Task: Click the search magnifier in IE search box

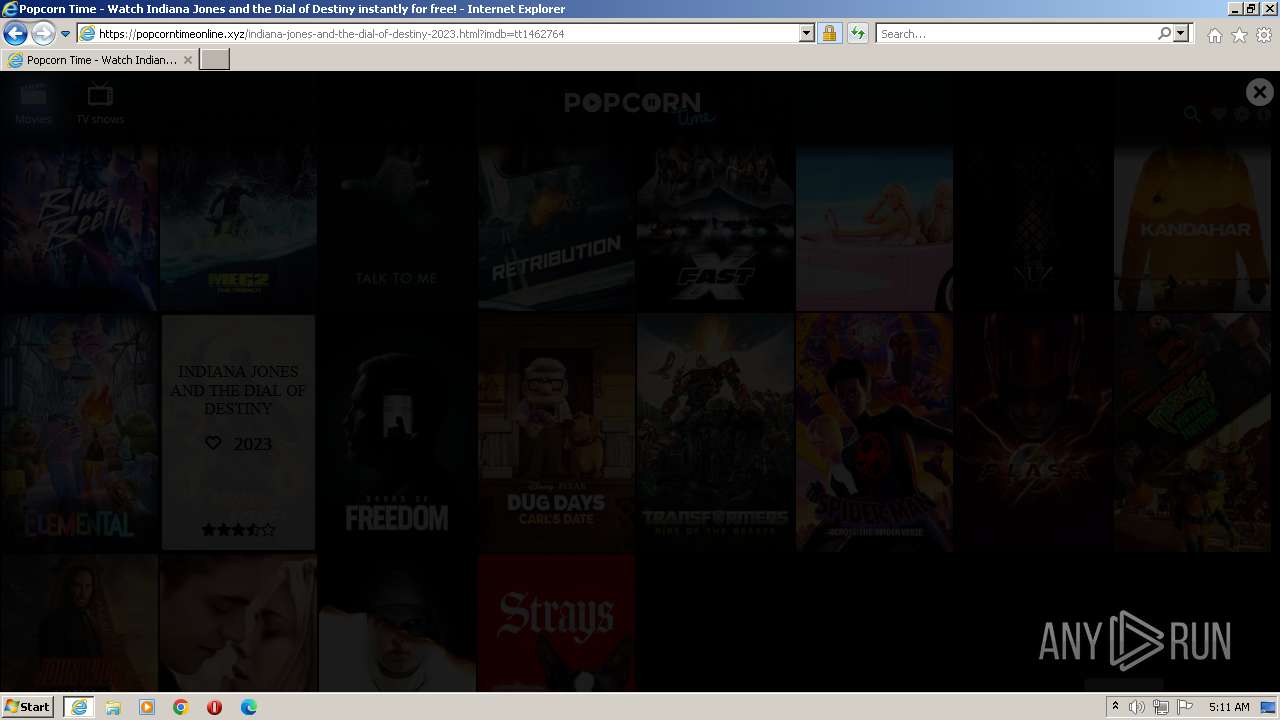Action: point(1164,33)
